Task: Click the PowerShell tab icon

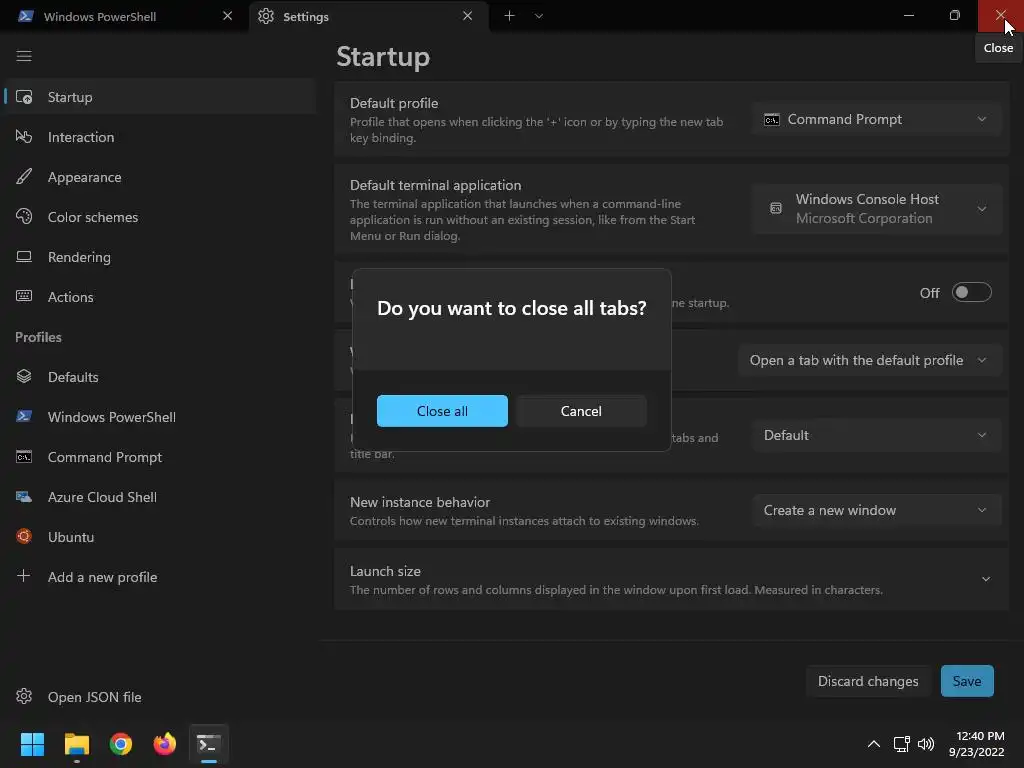Action: [x=26, y=16]
